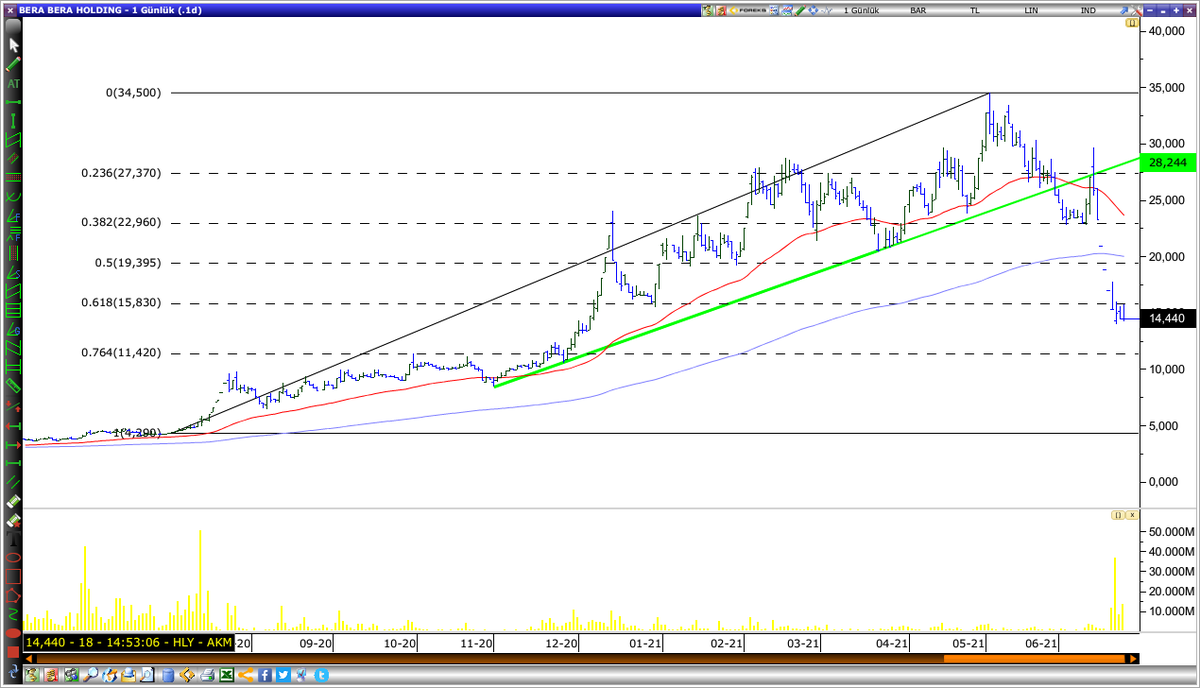1200x688 pixels.
Task: Open the 1 Günlük period dropdown
Action: pos(861,10)
